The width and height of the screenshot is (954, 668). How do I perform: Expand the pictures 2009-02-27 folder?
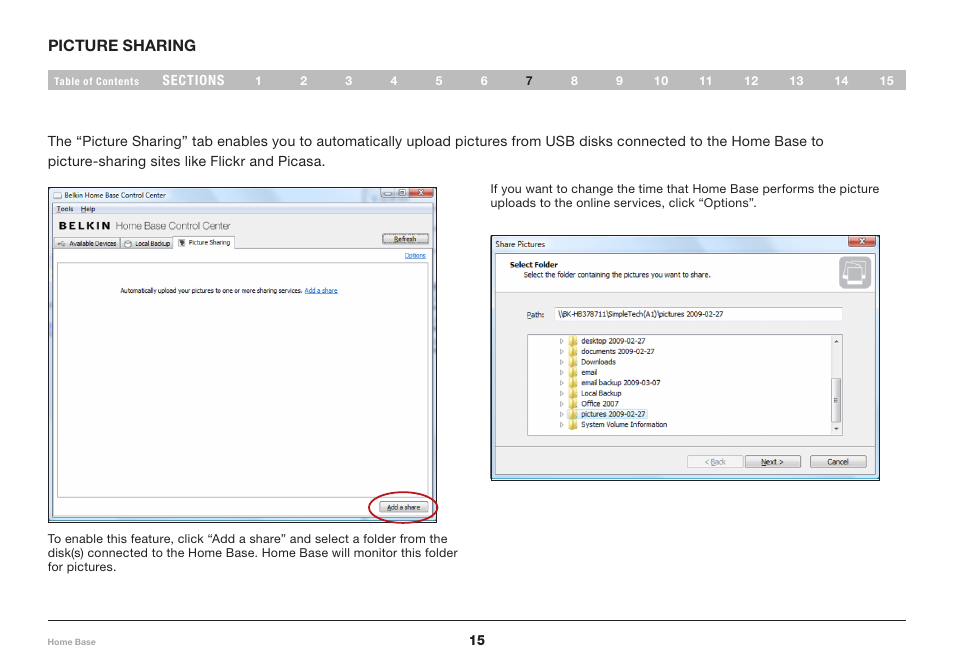pos(562,414)
